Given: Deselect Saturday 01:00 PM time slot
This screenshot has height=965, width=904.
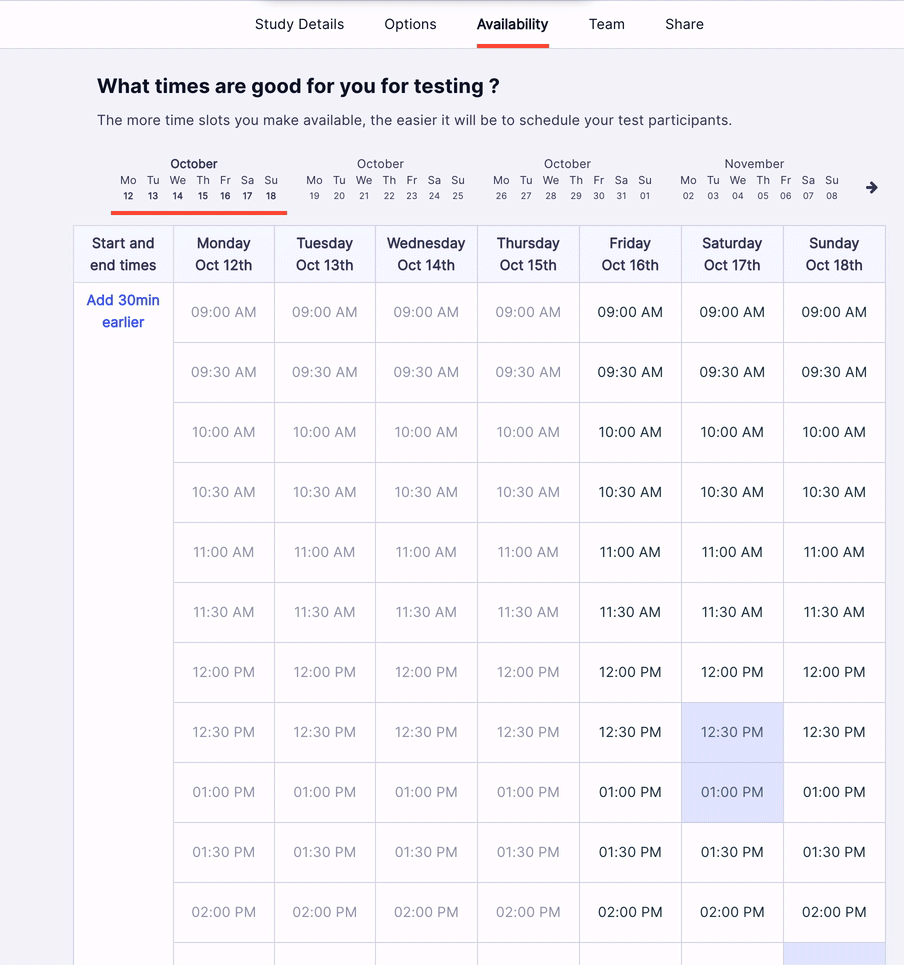Looking at the screenshot, I should click(732, 792).
